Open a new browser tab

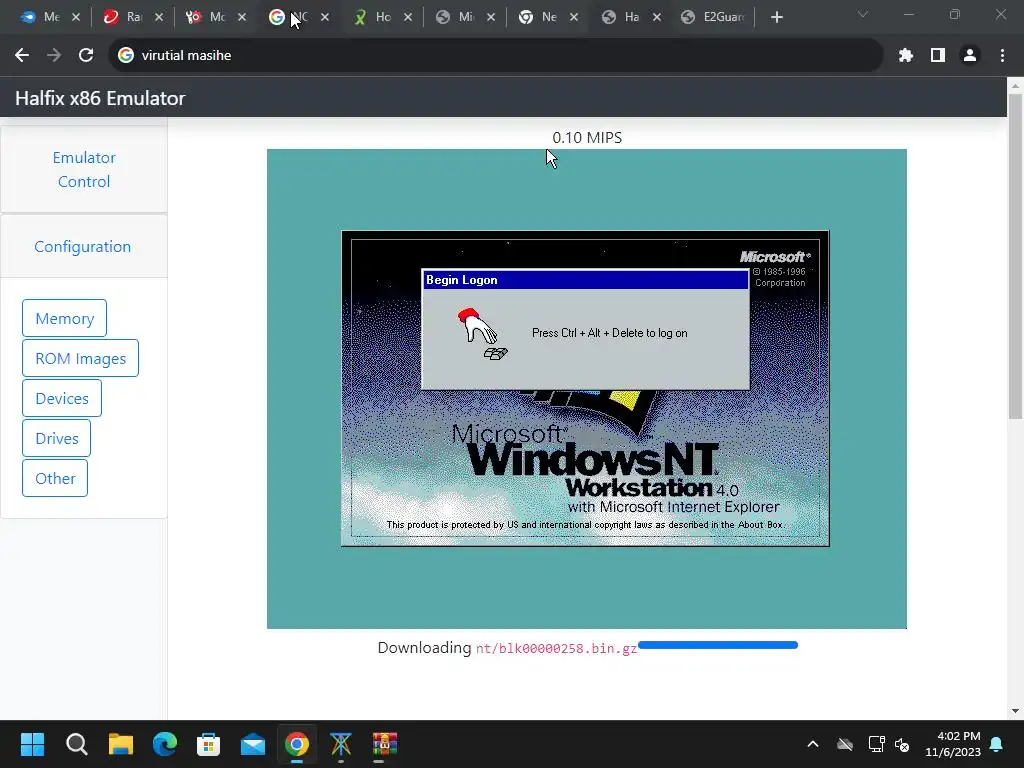776,17
